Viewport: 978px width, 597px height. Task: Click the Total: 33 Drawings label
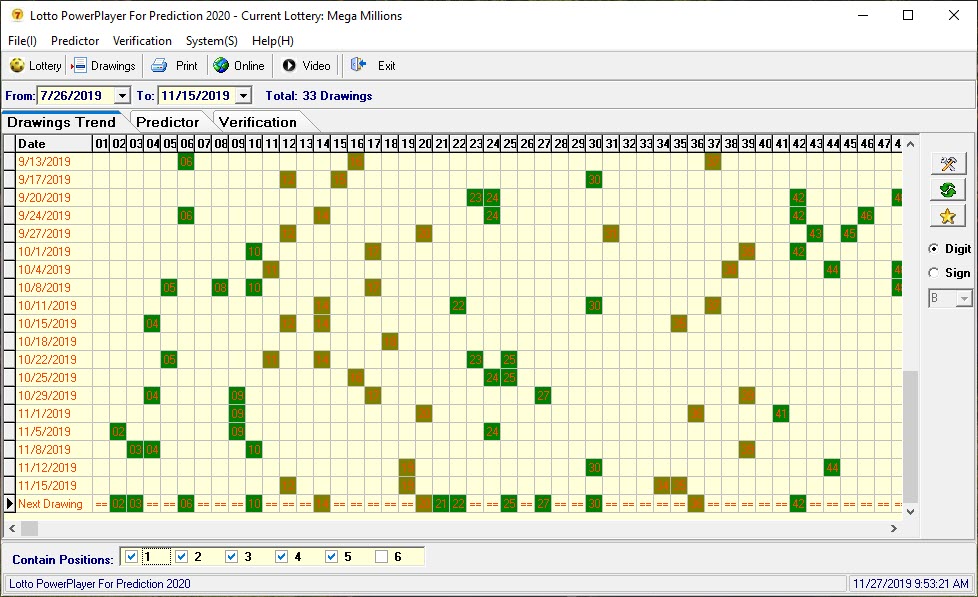click(319, 95)
